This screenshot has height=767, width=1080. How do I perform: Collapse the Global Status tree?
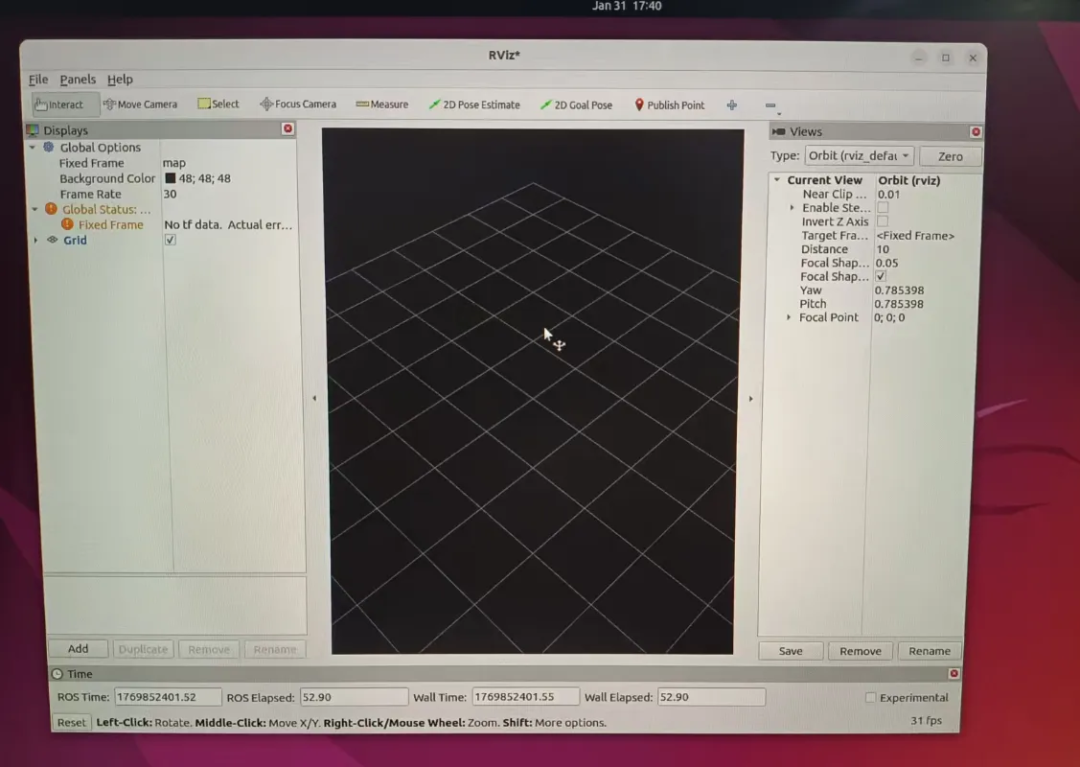[x=34, y=209]
